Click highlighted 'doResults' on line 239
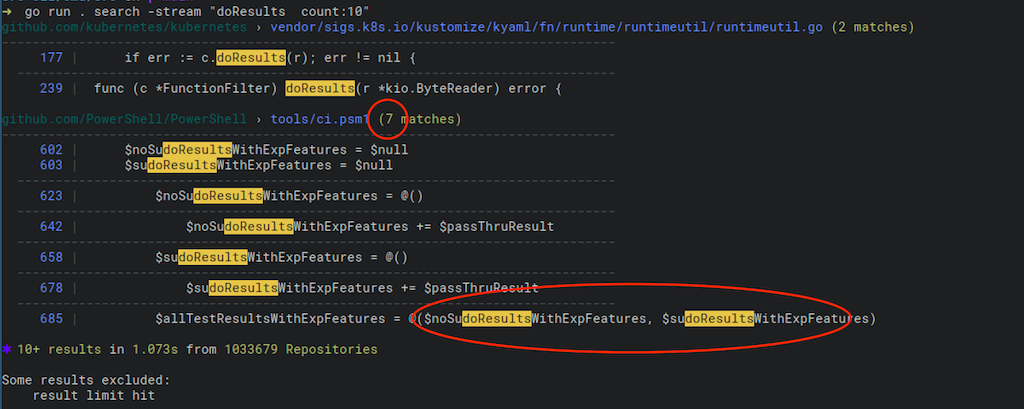Image resolution: width=1024 pixels, height=409 pixels. (x=320, y=89)
